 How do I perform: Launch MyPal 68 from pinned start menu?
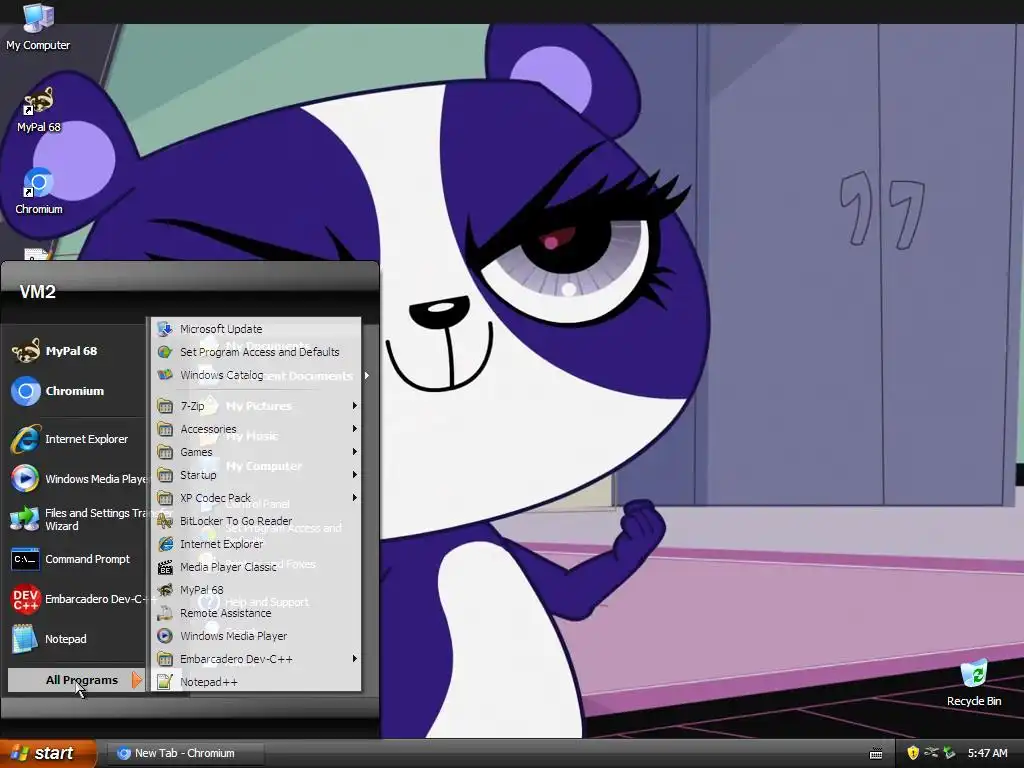pyautogui.click(x=77, y=351)
